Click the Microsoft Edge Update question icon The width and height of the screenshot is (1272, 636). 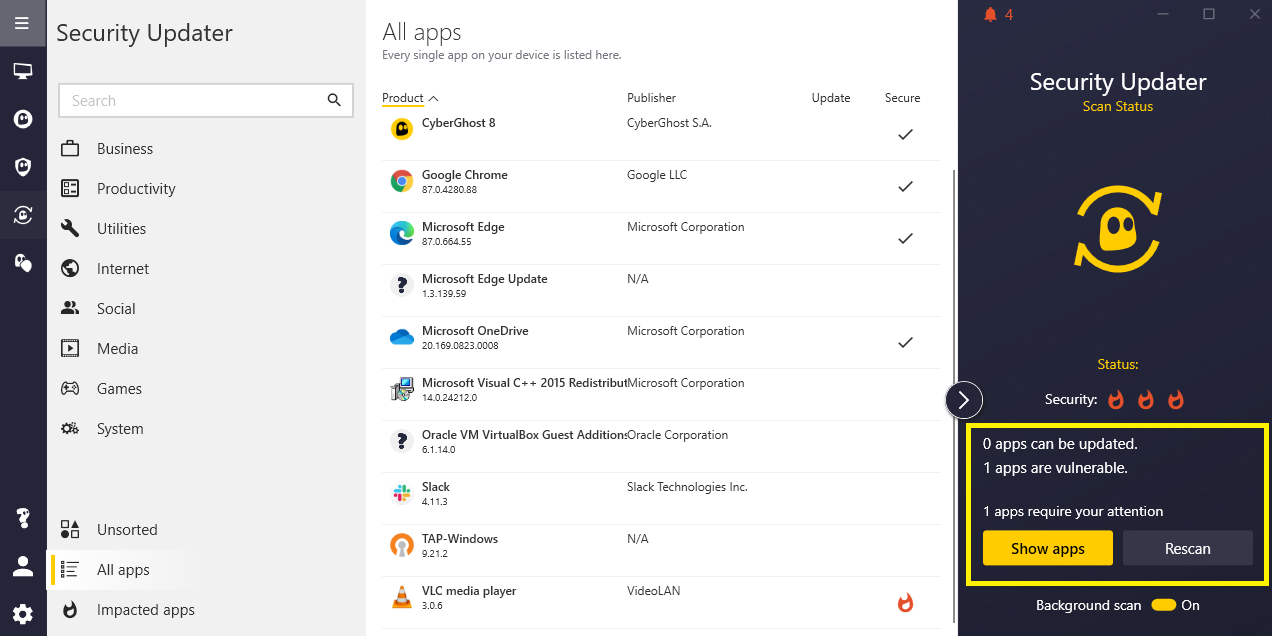pos(401,285)
